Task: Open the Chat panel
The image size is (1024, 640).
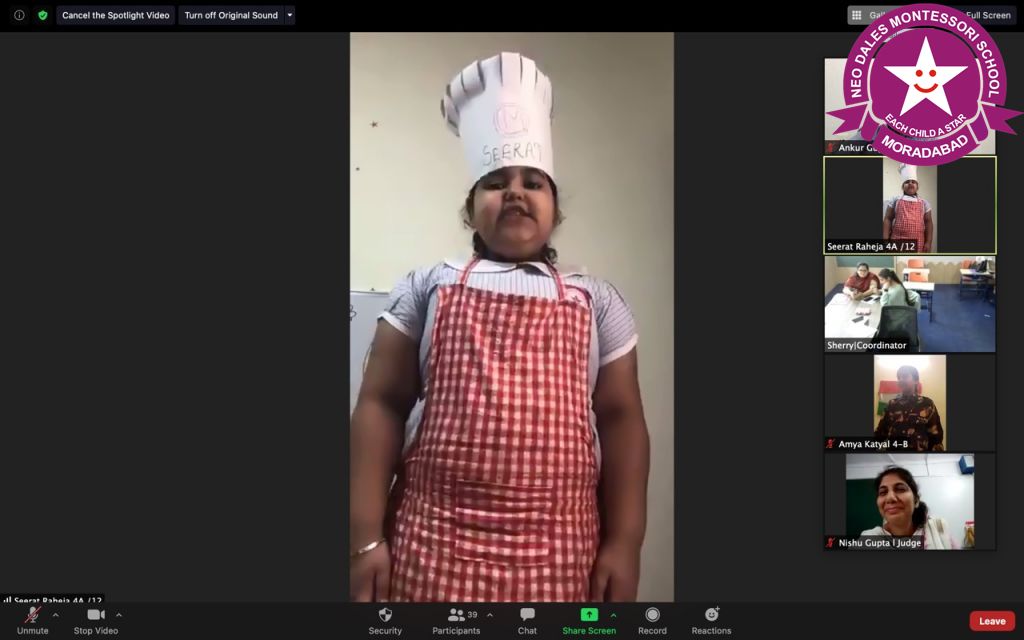Action: pyautogui.click(x=527, y=621)
